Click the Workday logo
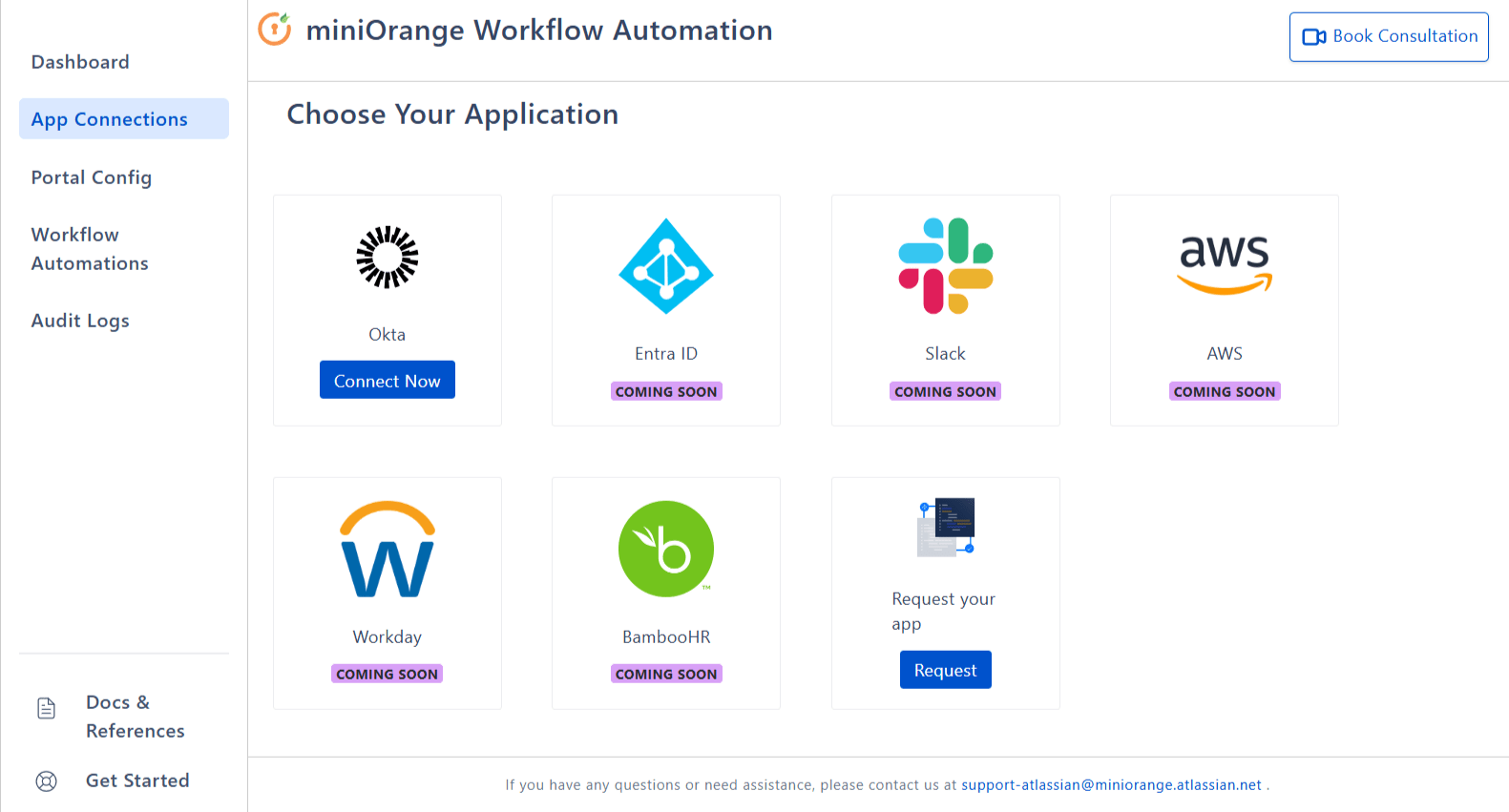Image resolution: width=1509 pixels, height=812 pixels. (x=388, y=549)
